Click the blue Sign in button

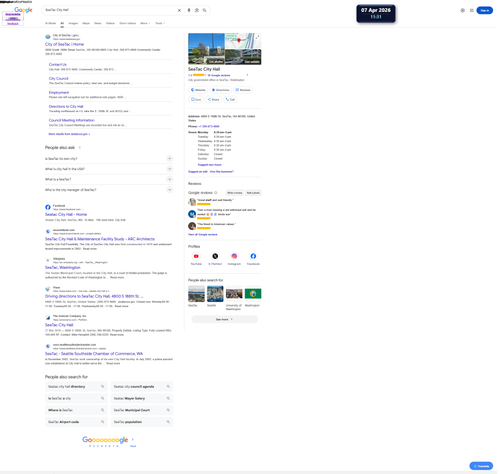coord(485,10)
